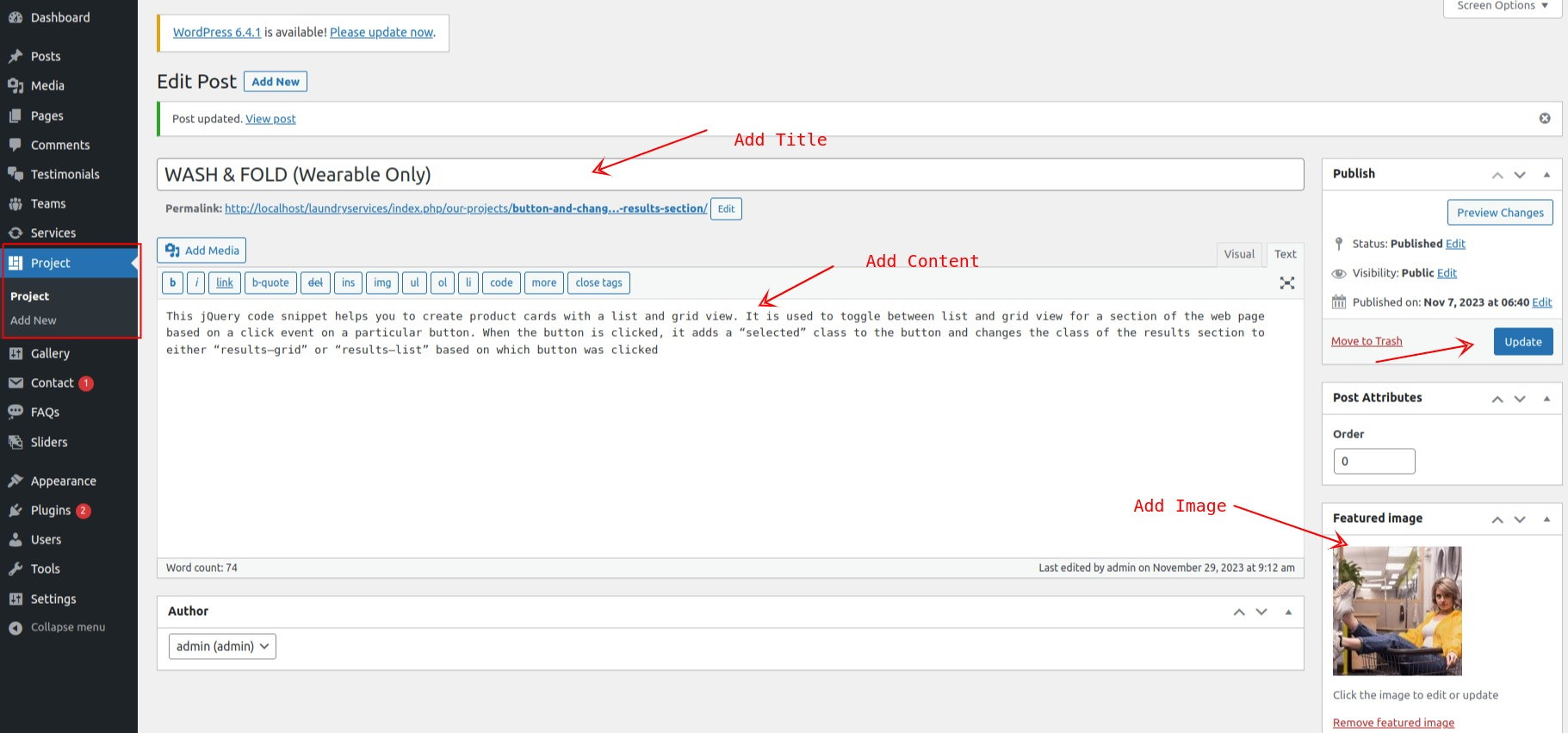The width and height of the screenshot is (1568, 733).
Task: Open the Testimonials sidebar section
Action: pos(65,174)
